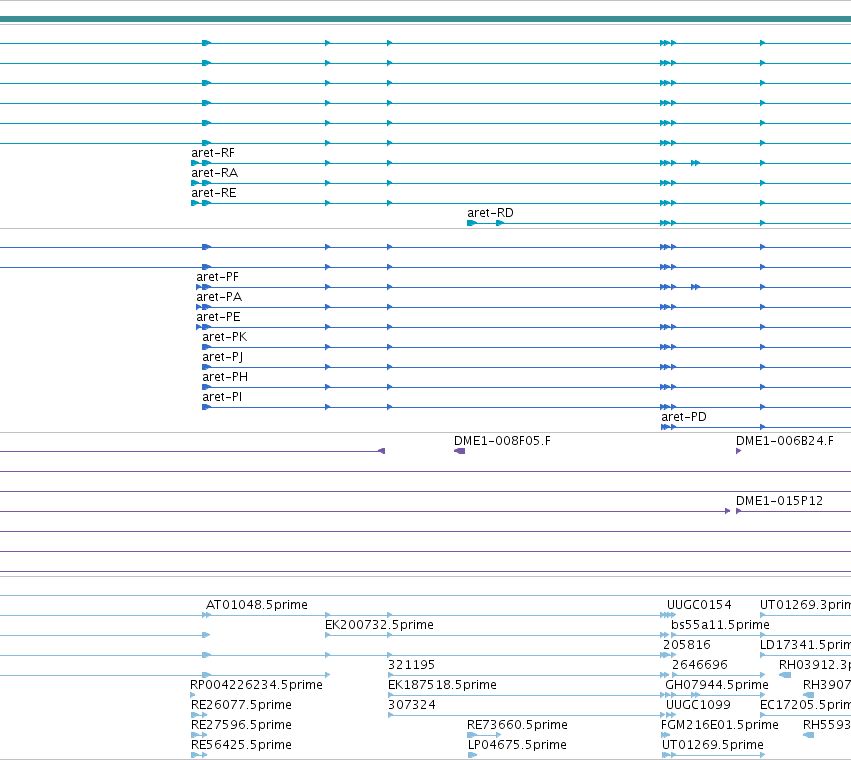The image size is (851, 760).
Task: Click the UUGC1099 EST label
Action: [x=698, y=706]
